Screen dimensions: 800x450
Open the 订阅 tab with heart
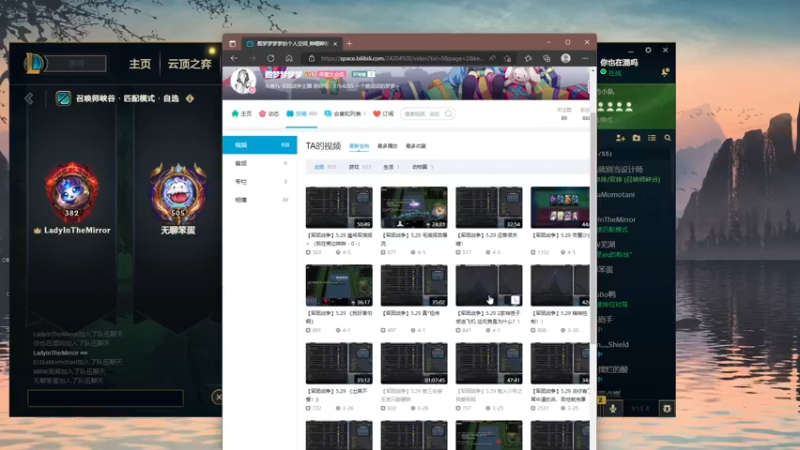(383, 114)
